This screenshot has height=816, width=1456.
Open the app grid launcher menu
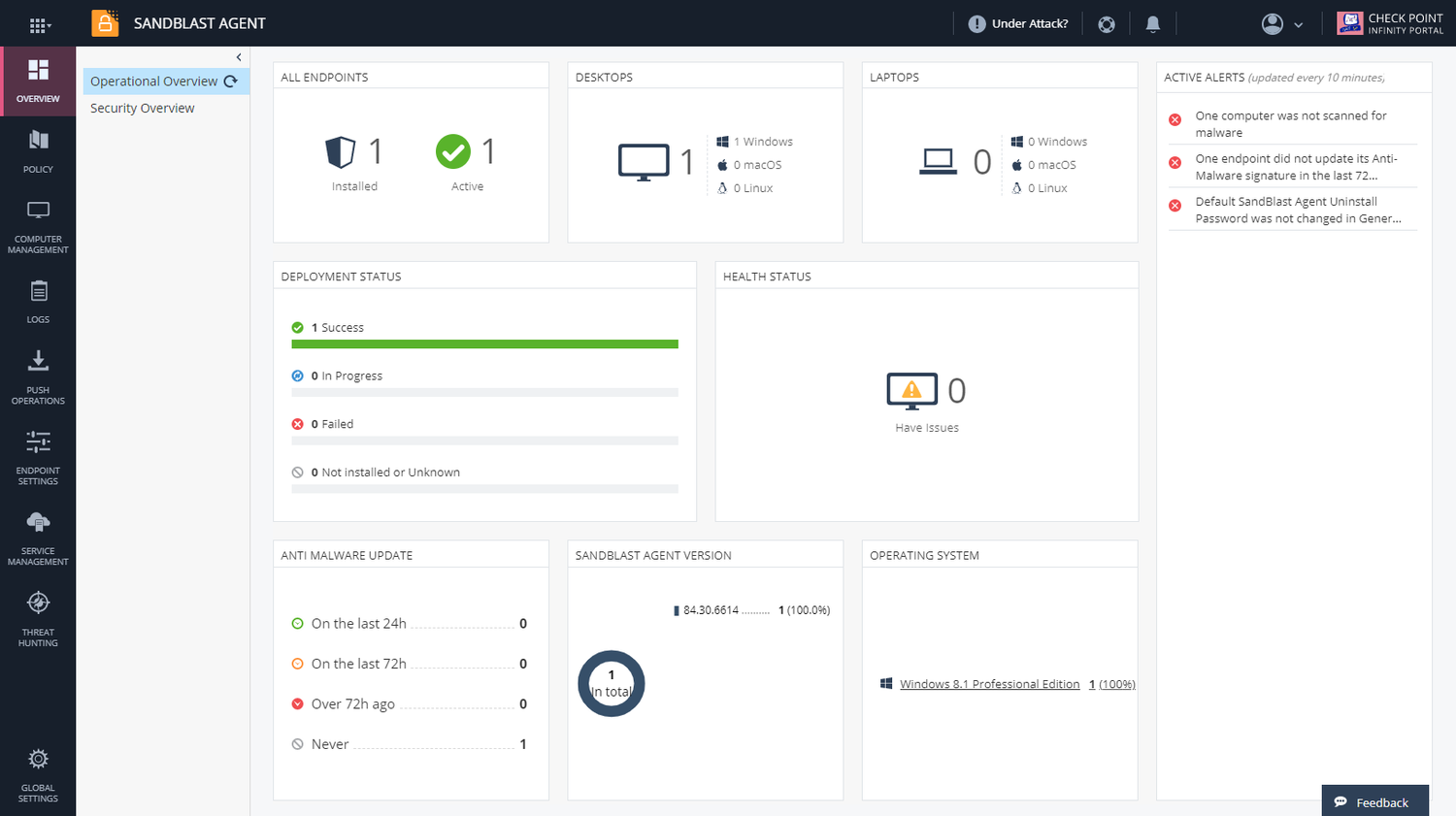tap(39, 24)
